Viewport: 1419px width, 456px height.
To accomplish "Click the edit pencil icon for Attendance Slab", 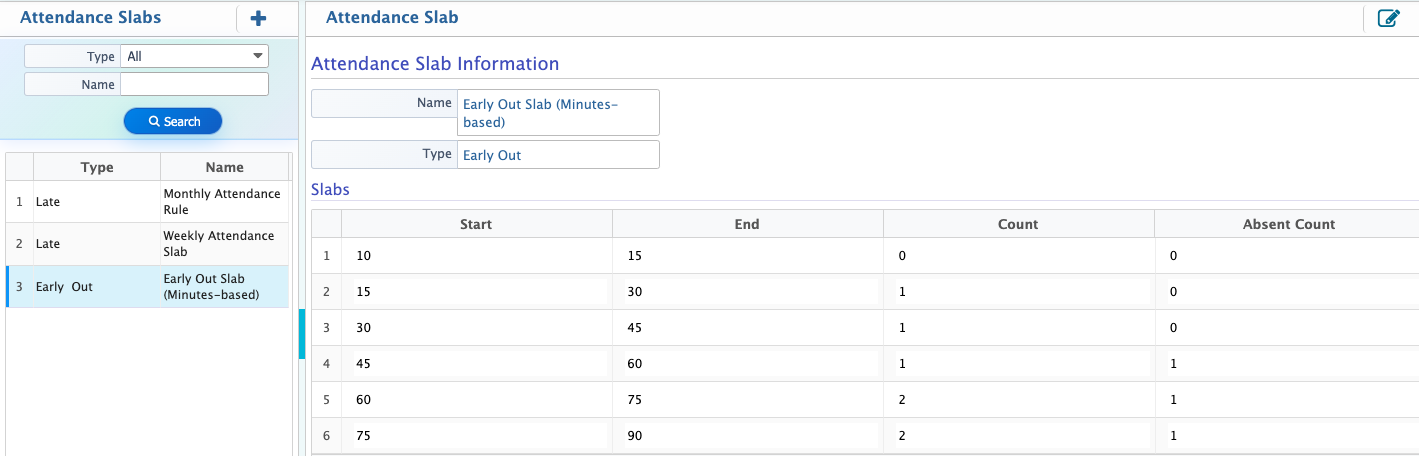I will pos(1388,18).
